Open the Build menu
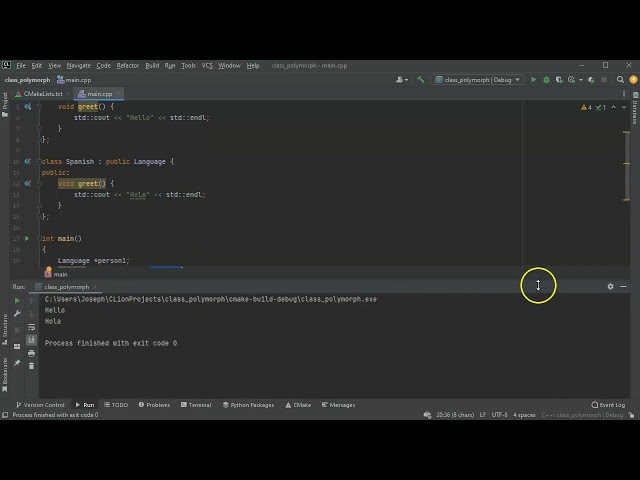 [152, 65]
